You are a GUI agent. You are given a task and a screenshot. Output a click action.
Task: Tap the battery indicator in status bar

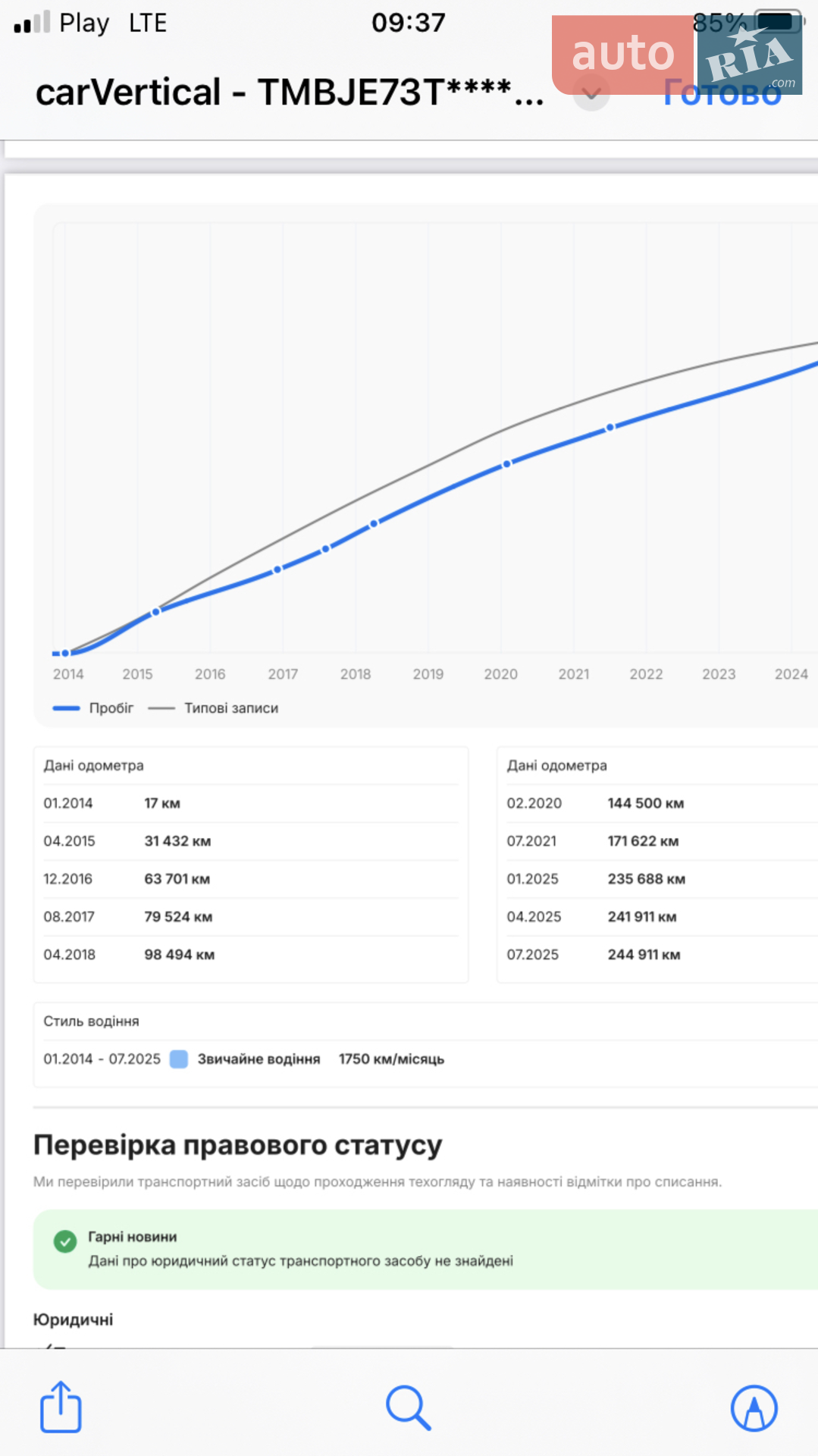click(779, 22)
